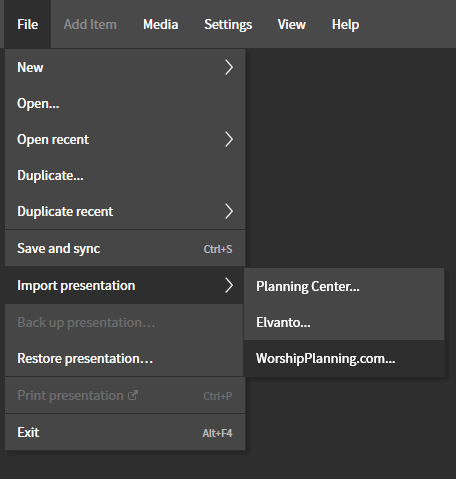Open the View menu
456x479 pixels.
click(292, 24)
